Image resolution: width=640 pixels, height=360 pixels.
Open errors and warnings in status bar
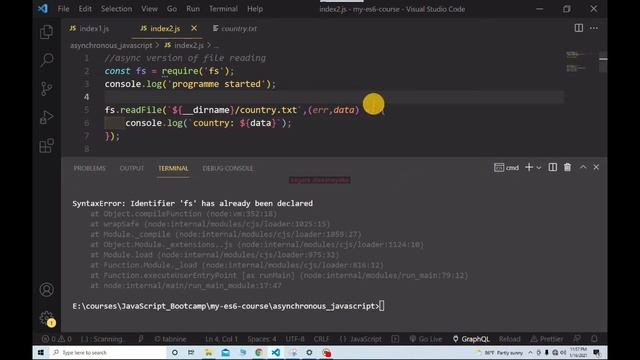click(x=56, y=339)
